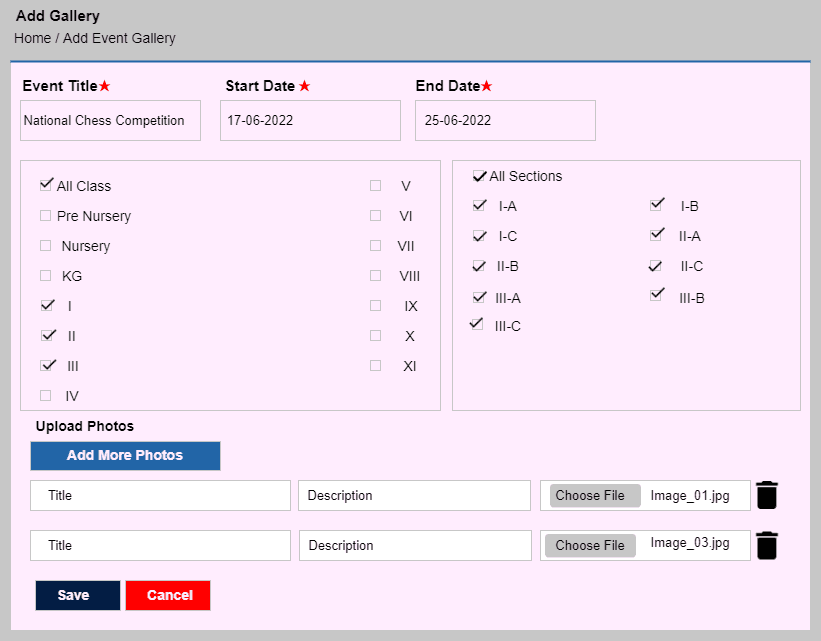Click Description field in Image_03.jpg row

[x=415, y=546]
